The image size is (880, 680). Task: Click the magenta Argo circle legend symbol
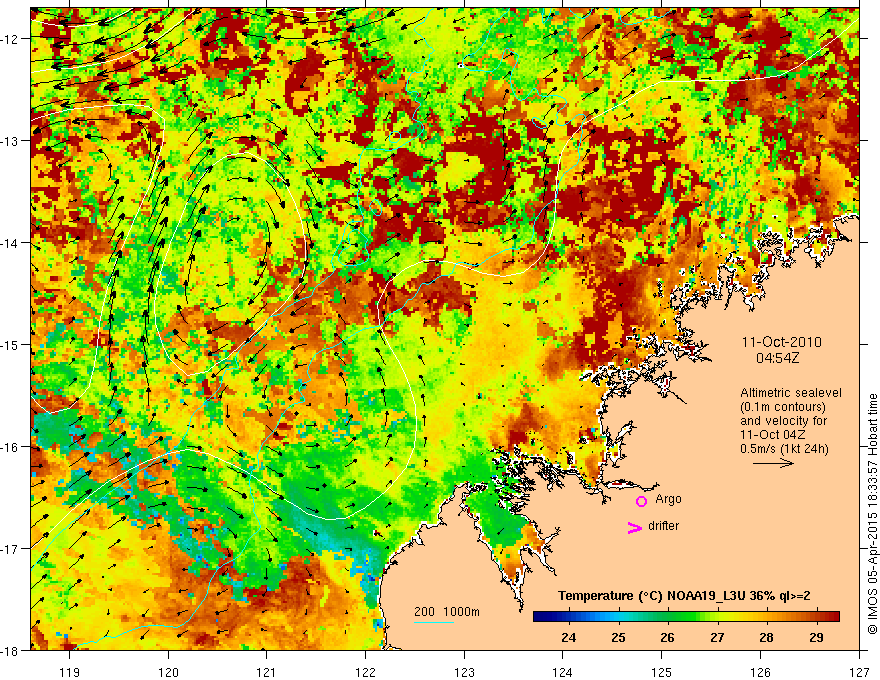pos(641,501)
